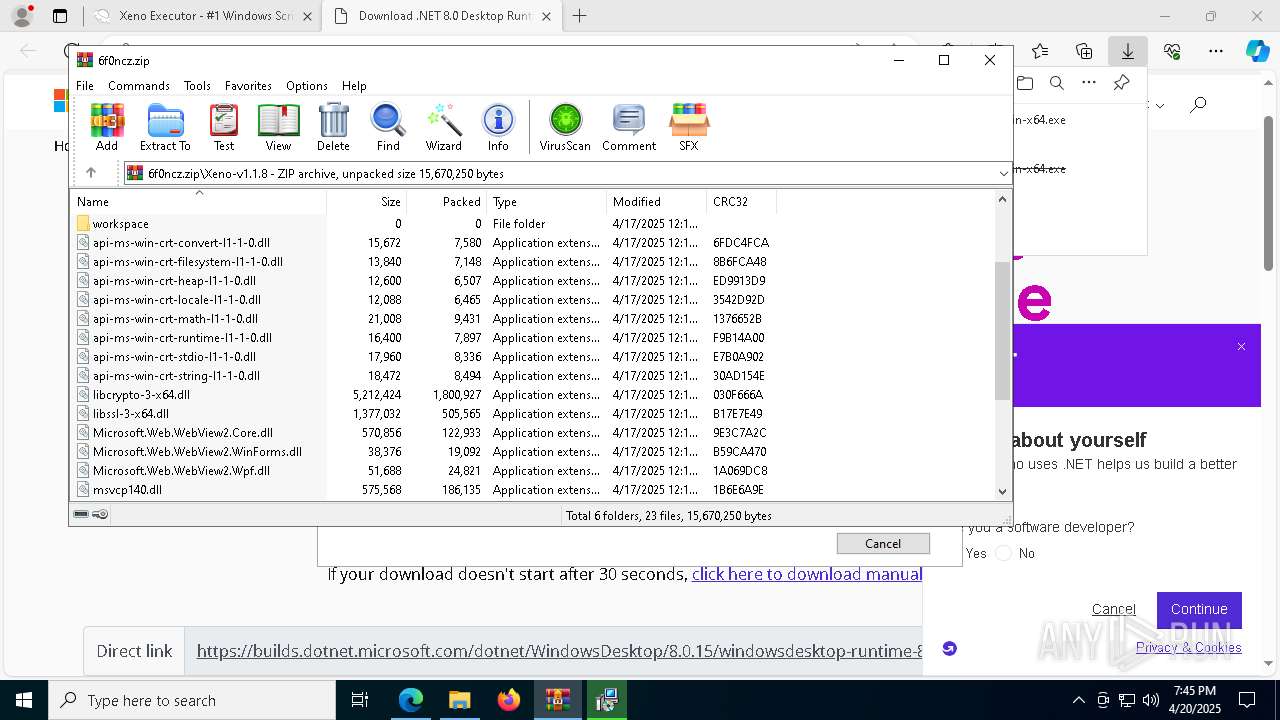Screen dimensions: 1280x720
Task: Open the Help menu
Action: pyautogui.click(x=354, y=86)
